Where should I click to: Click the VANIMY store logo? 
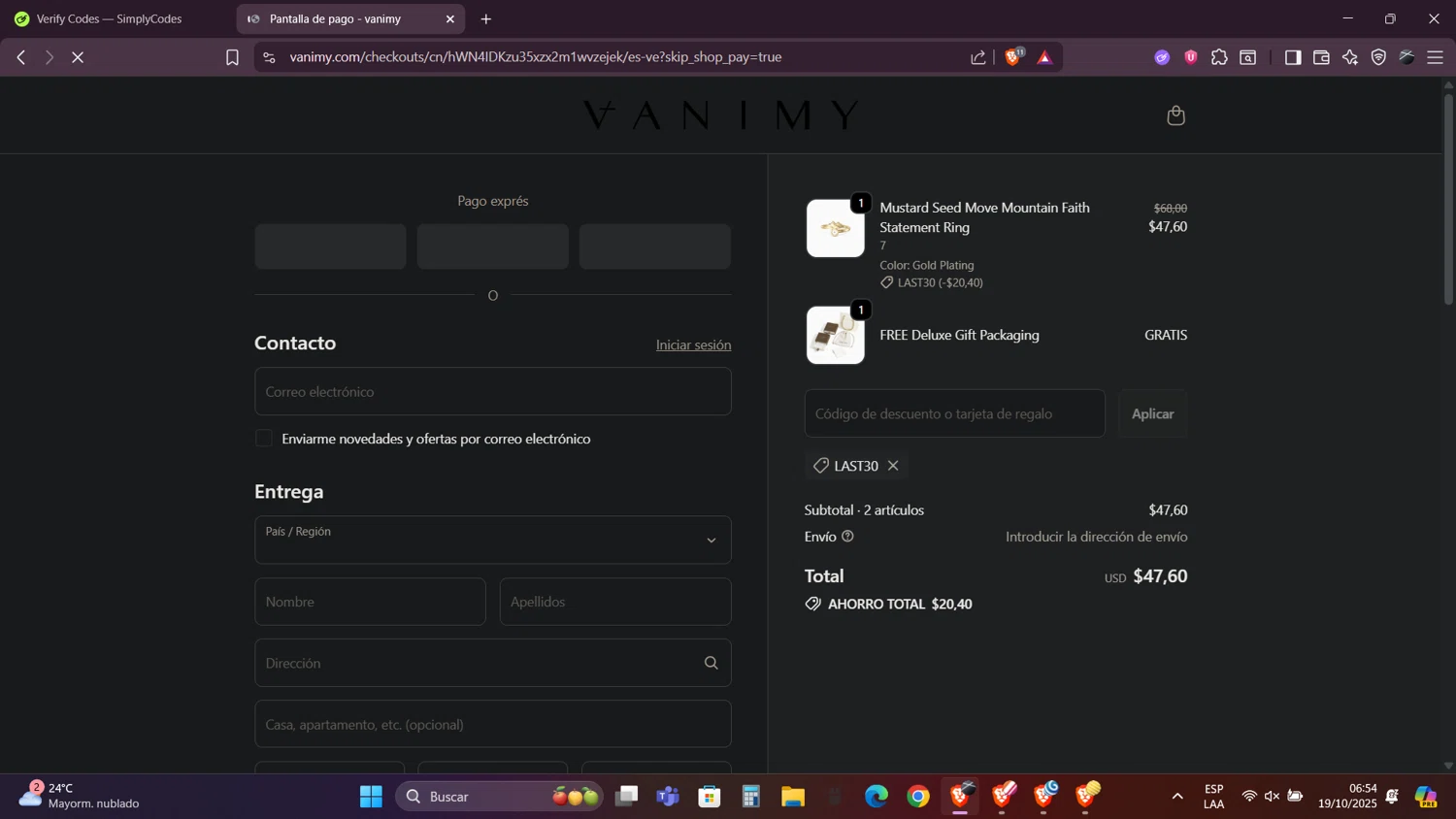coord(721,115)
